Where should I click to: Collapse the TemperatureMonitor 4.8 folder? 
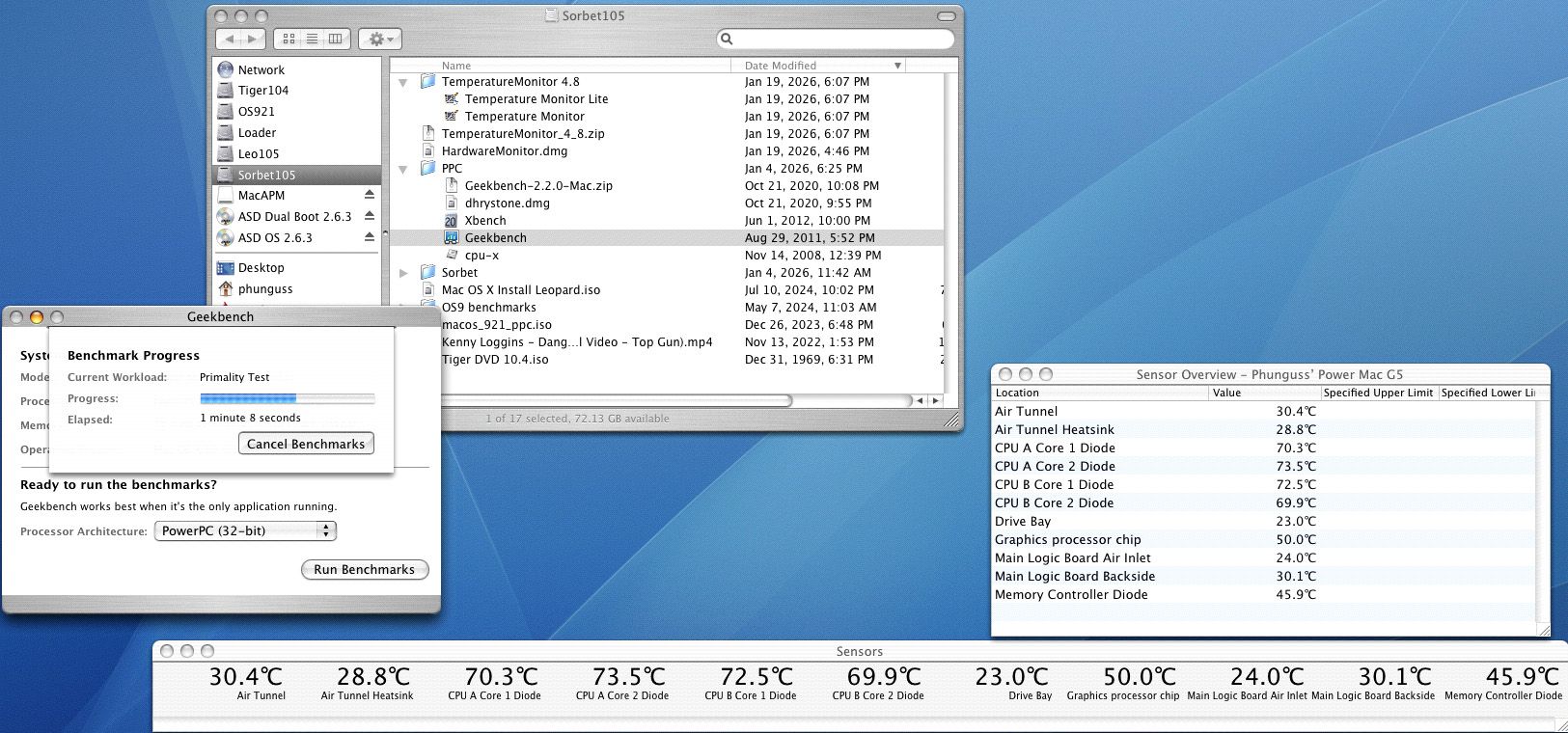403,83
